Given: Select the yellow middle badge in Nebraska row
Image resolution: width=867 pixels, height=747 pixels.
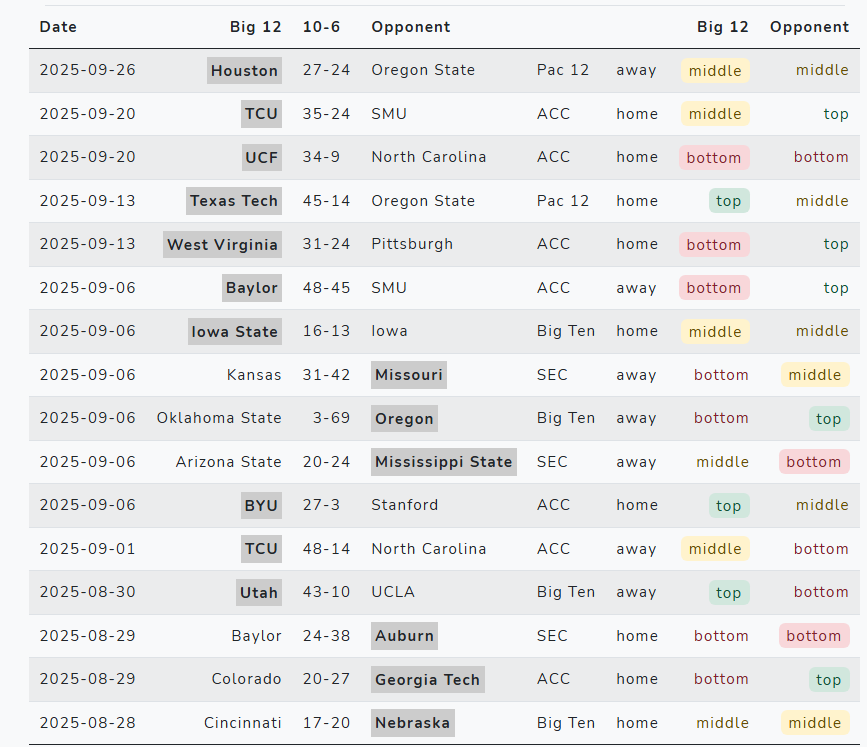Looking at the screenshot, I should tap(815, 723).
